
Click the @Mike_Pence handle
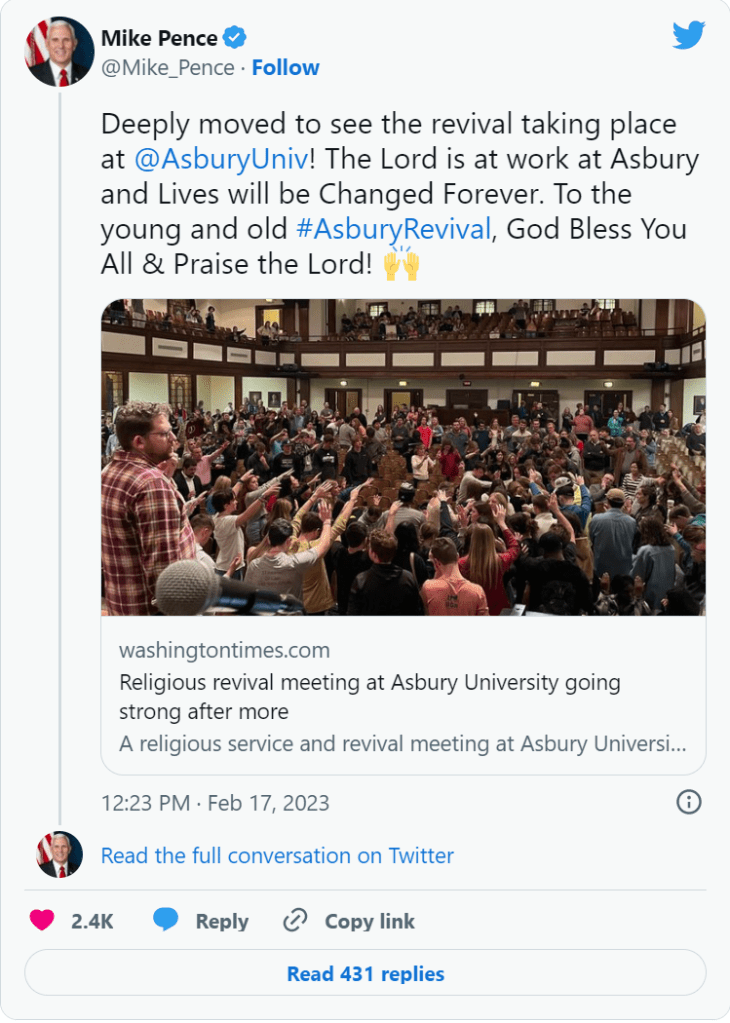[x=167, y=68]
